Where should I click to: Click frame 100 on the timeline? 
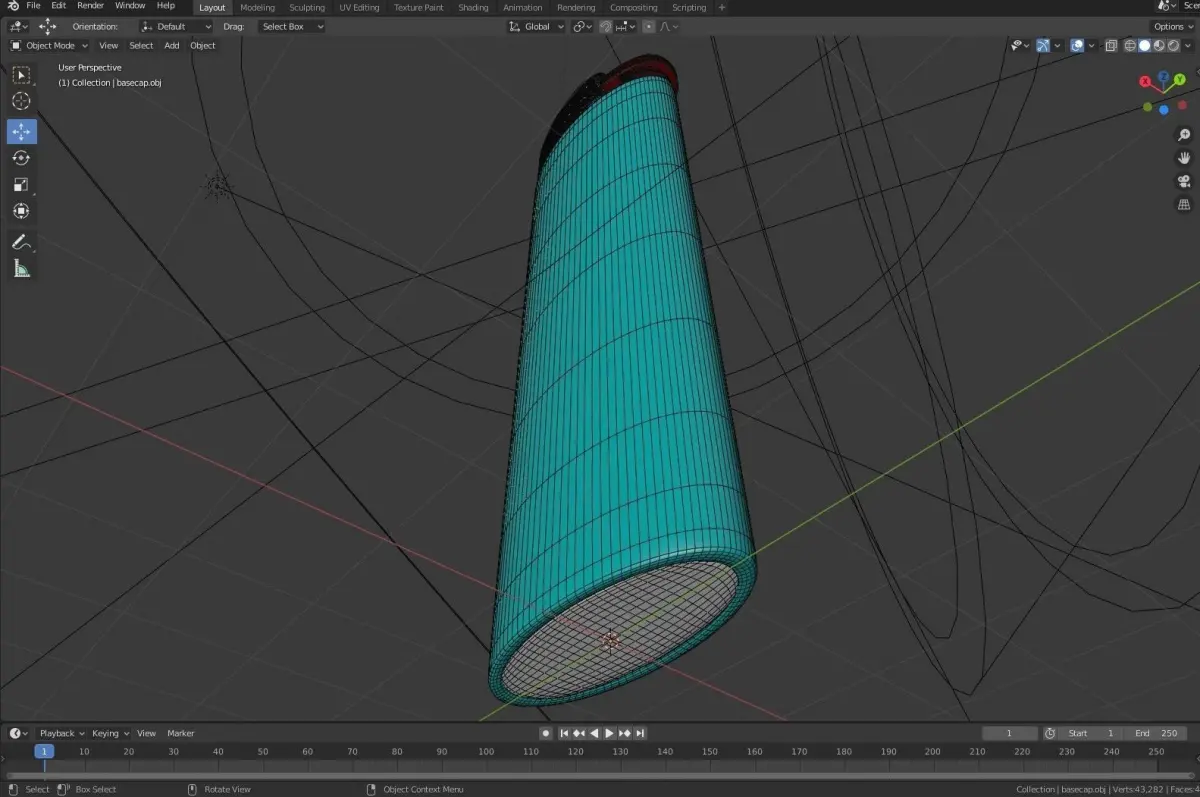(486, 751)
